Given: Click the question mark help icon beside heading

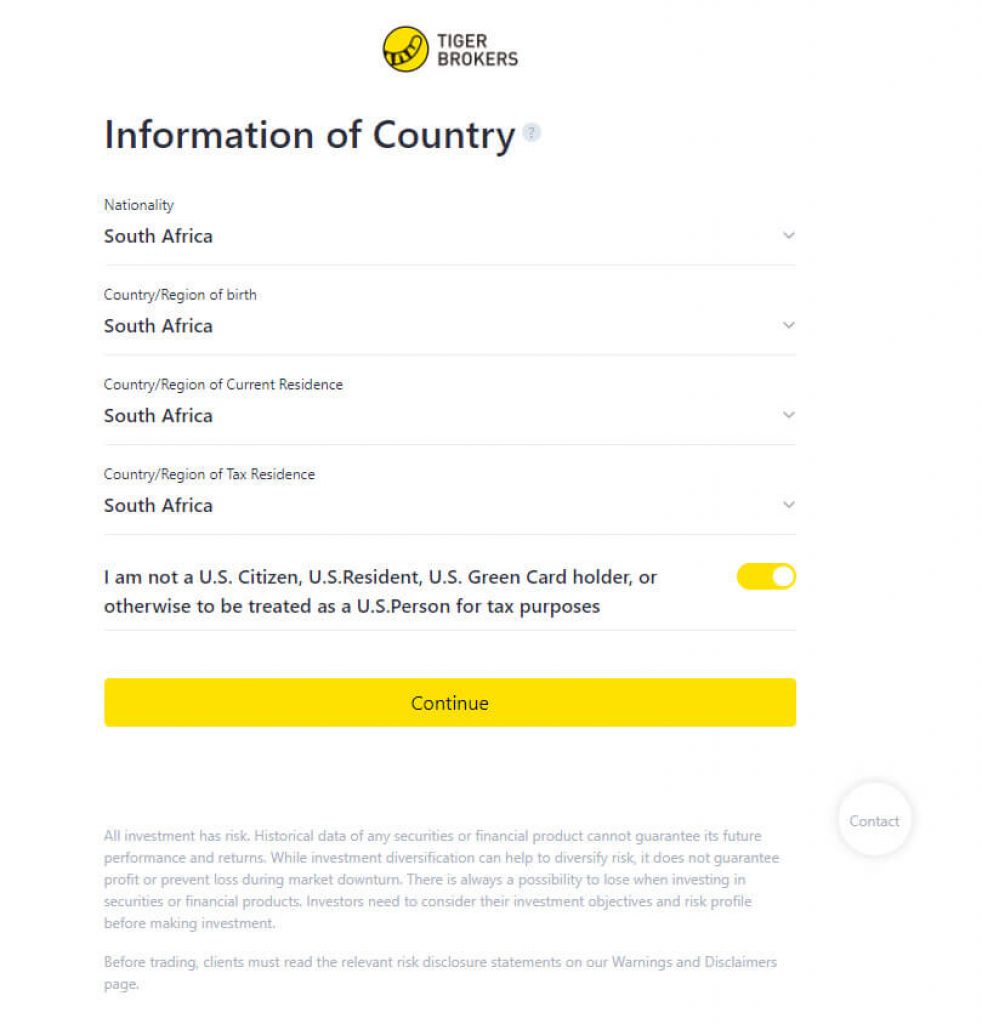Looking at the screenshot, I should [532, 132].
